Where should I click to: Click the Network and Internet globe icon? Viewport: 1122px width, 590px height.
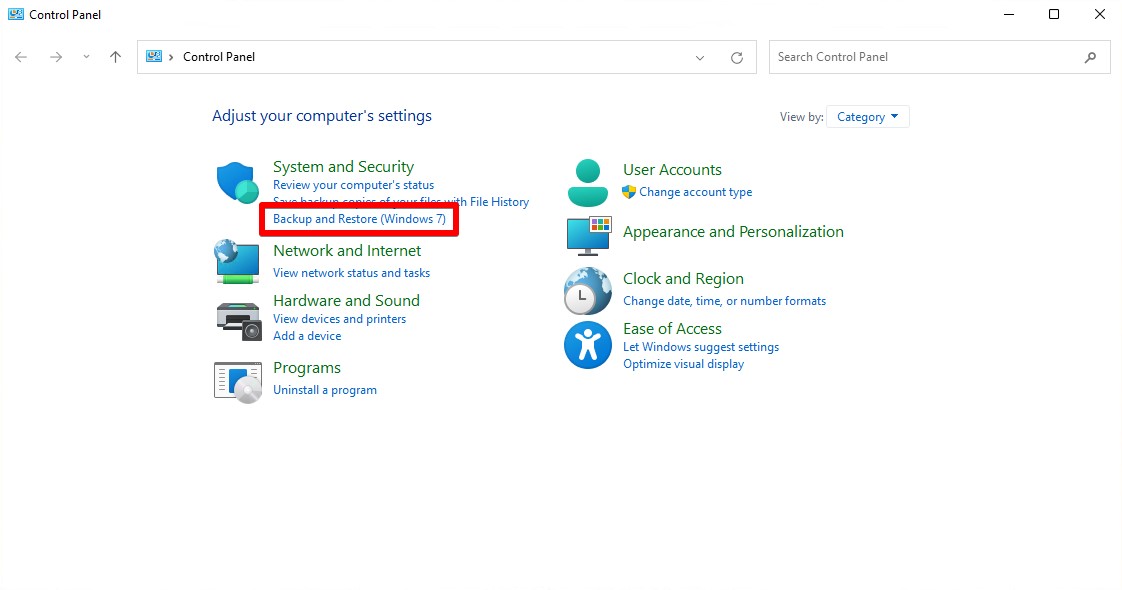pos(236,261)
